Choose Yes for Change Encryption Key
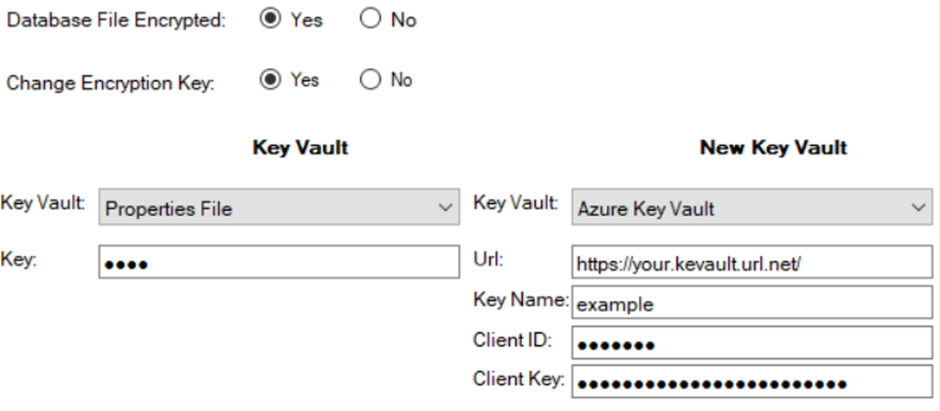 click(x=270, y=81)
